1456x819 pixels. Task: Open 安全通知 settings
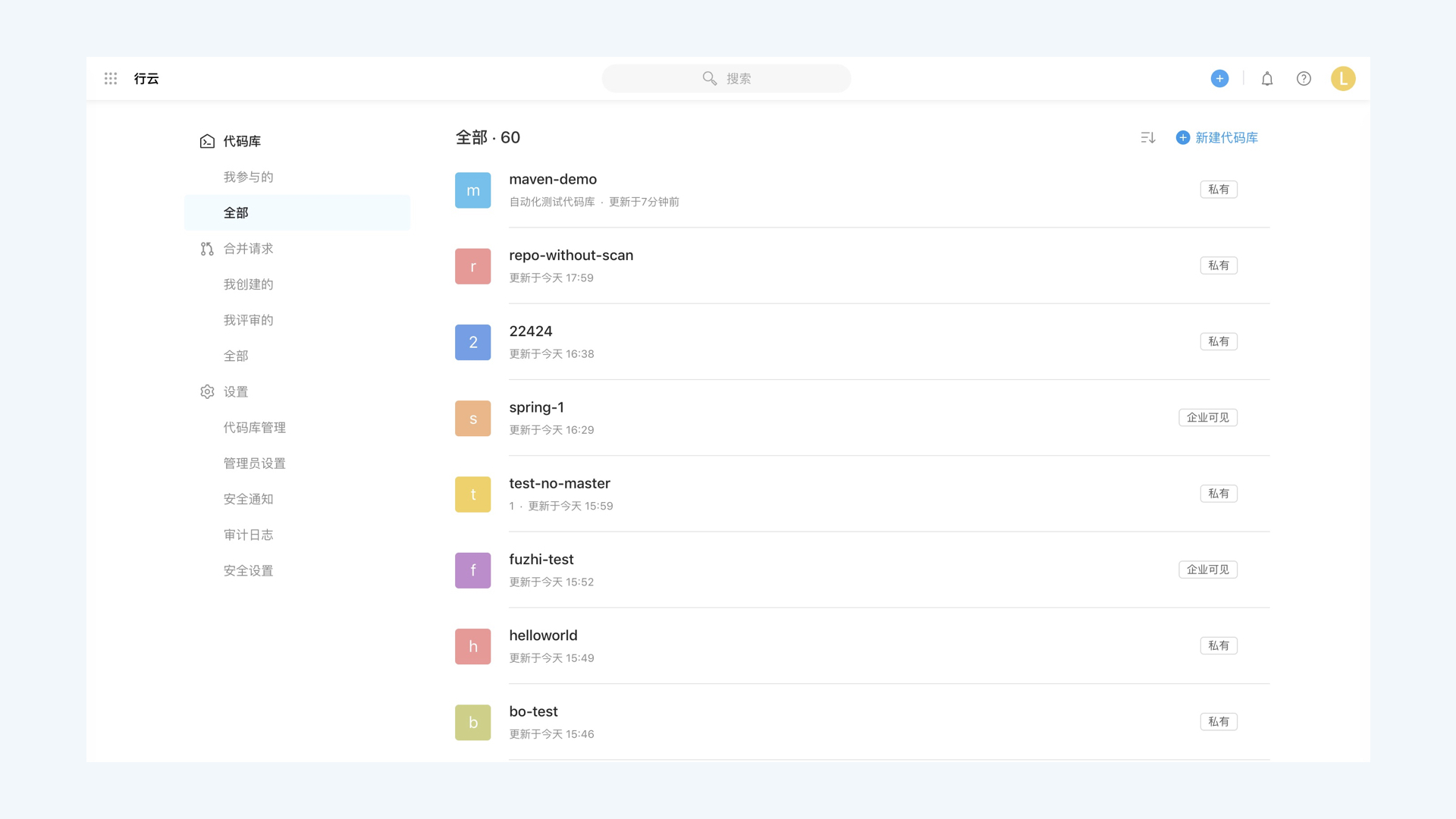248,499
